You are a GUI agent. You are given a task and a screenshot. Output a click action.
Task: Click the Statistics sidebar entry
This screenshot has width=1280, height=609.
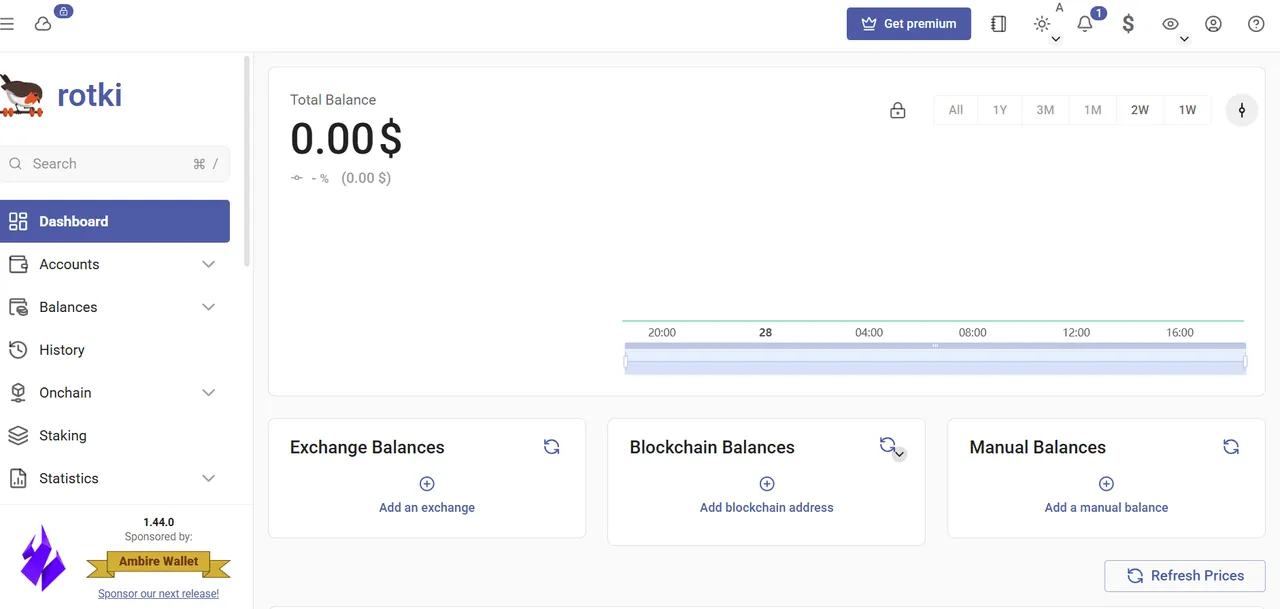tap(115, 479)
